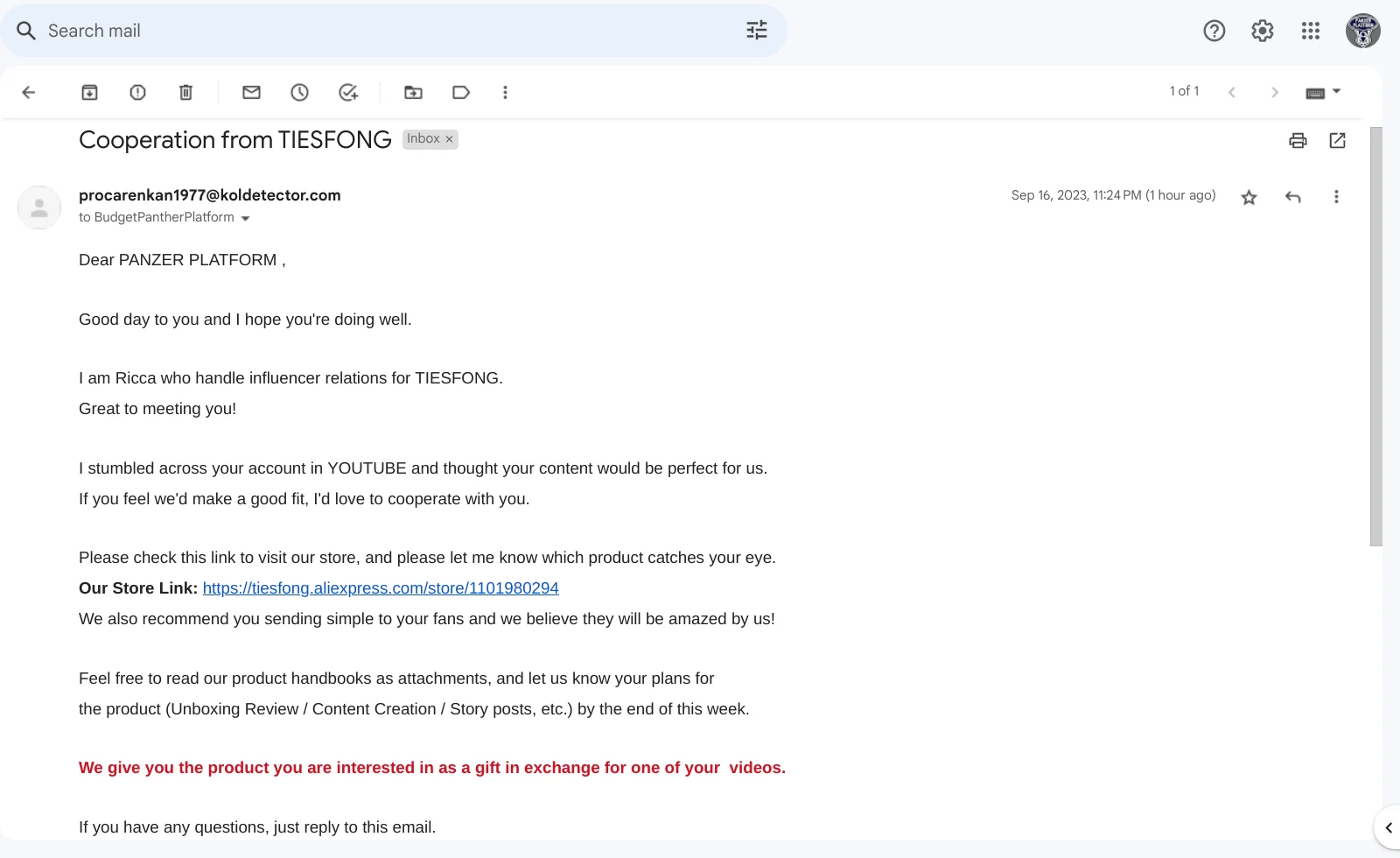The width and height of the screenshot is (1400, 858).
Task: Click "to BudgetPantherPlatform" recipient text
Action: [x=157, y=217]
